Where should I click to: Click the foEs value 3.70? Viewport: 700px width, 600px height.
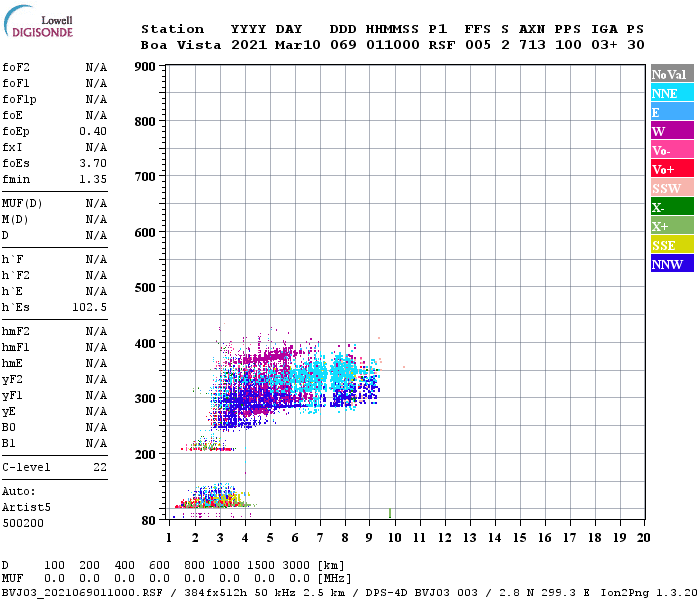[x=93, y=163]
